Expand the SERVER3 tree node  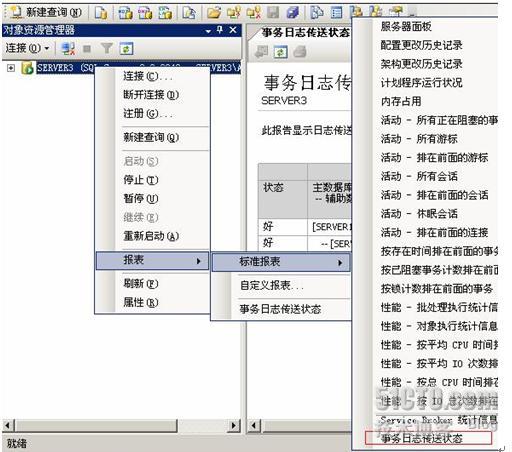click(x=11, y=68)
